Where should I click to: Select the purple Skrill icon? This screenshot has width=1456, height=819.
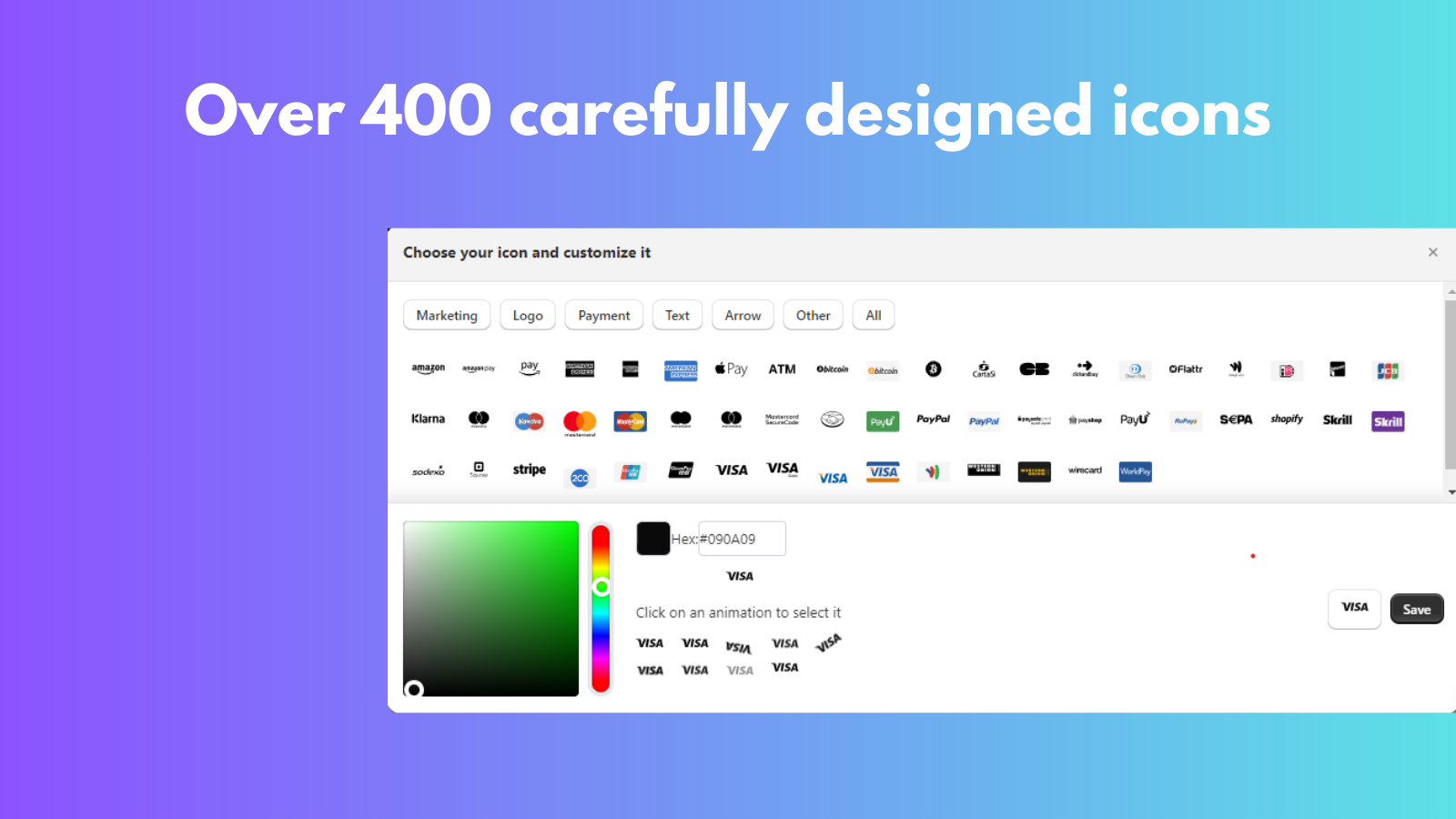(1387, 420)
